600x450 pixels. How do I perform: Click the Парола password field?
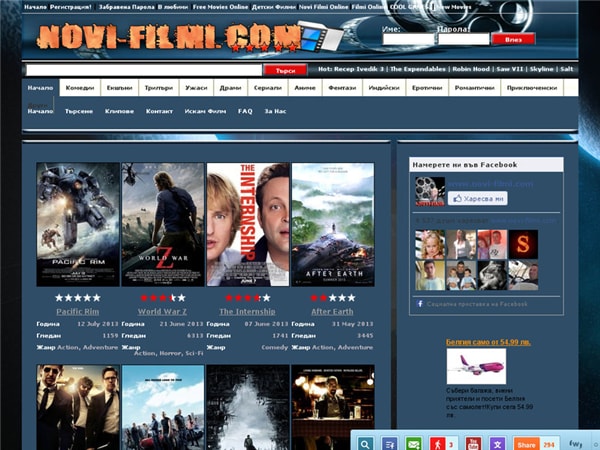pyautogui.click(x=463, y=39)
